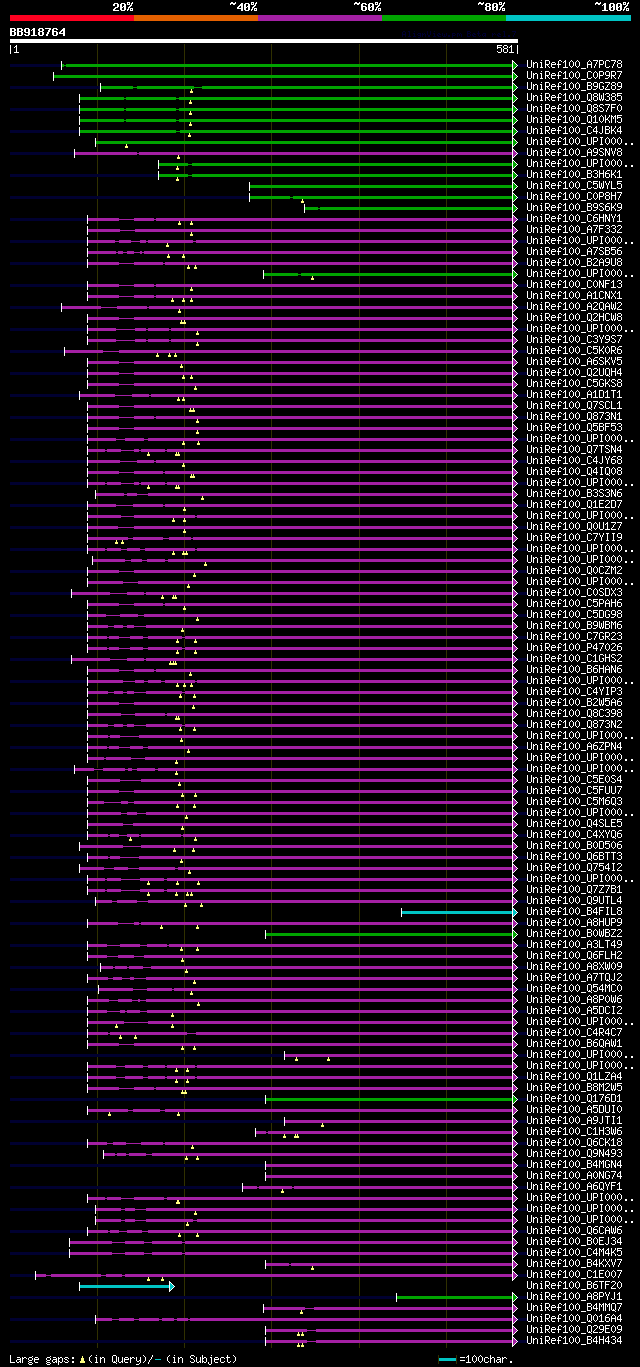Select the UniRef100_B3S3N6 label

574,493
